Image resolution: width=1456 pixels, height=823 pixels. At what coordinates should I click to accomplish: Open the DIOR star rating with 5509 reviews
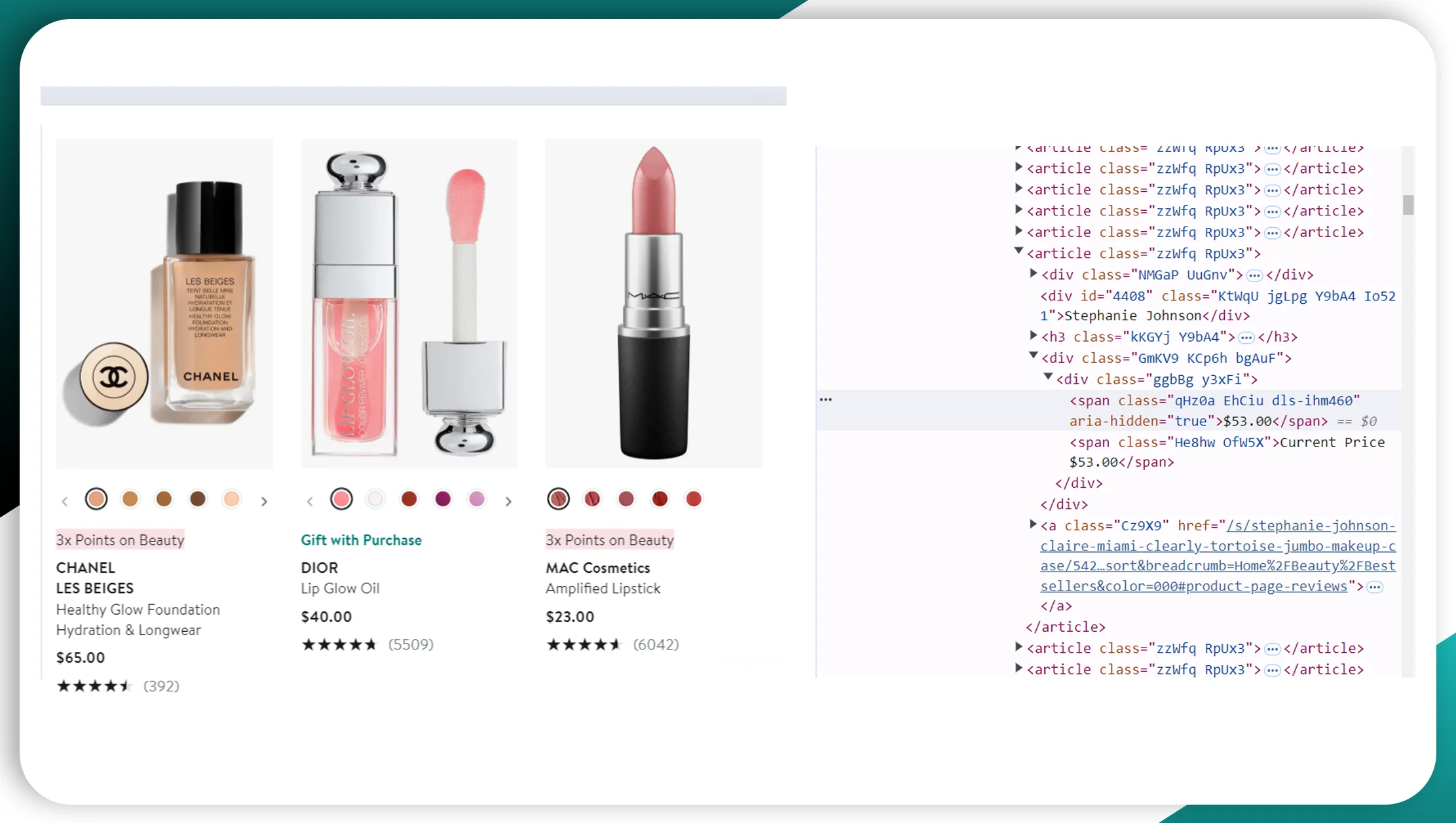pyautogui.click(x=367, y=644)
